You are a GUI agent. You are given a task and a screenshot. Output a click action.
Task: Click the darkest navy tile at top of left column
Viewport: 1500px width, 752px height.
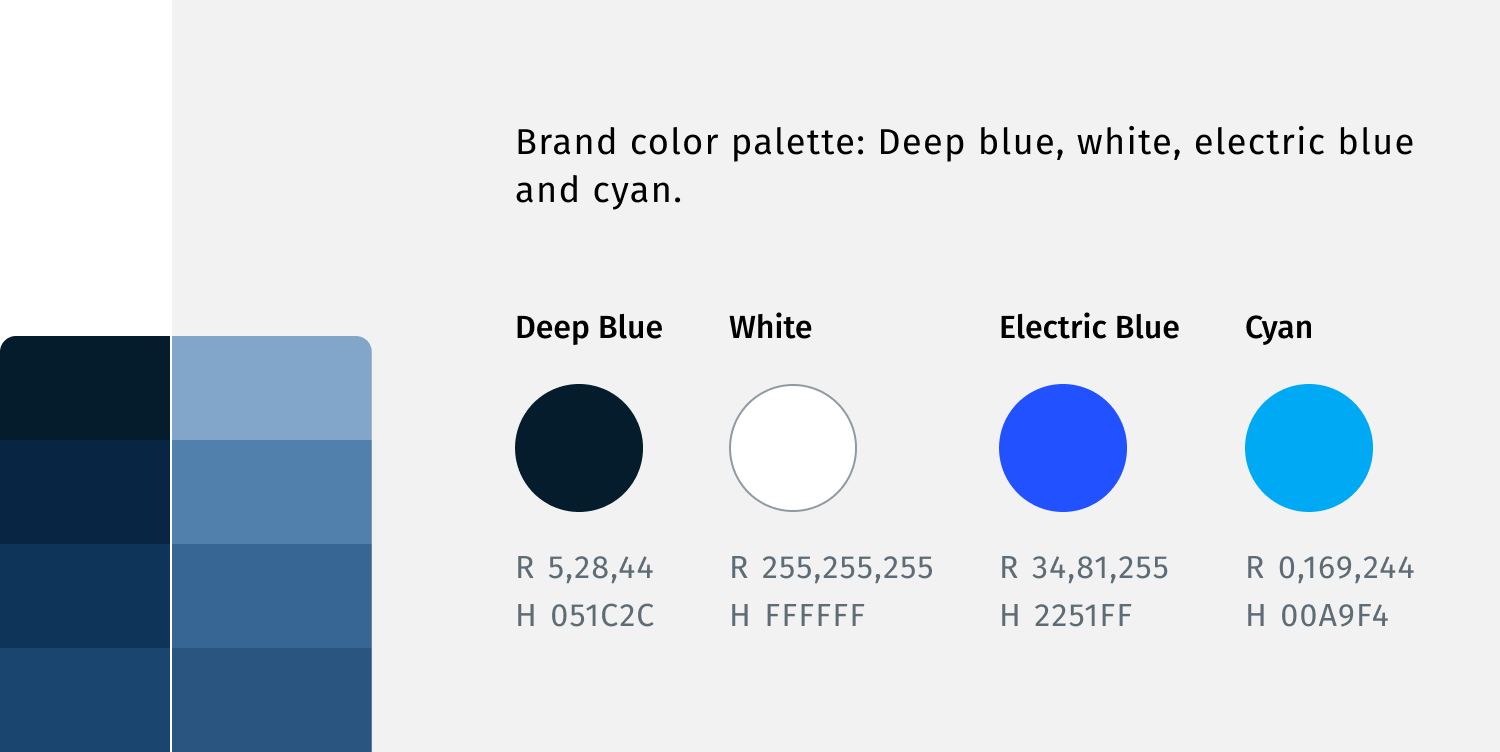pos(85,388)
